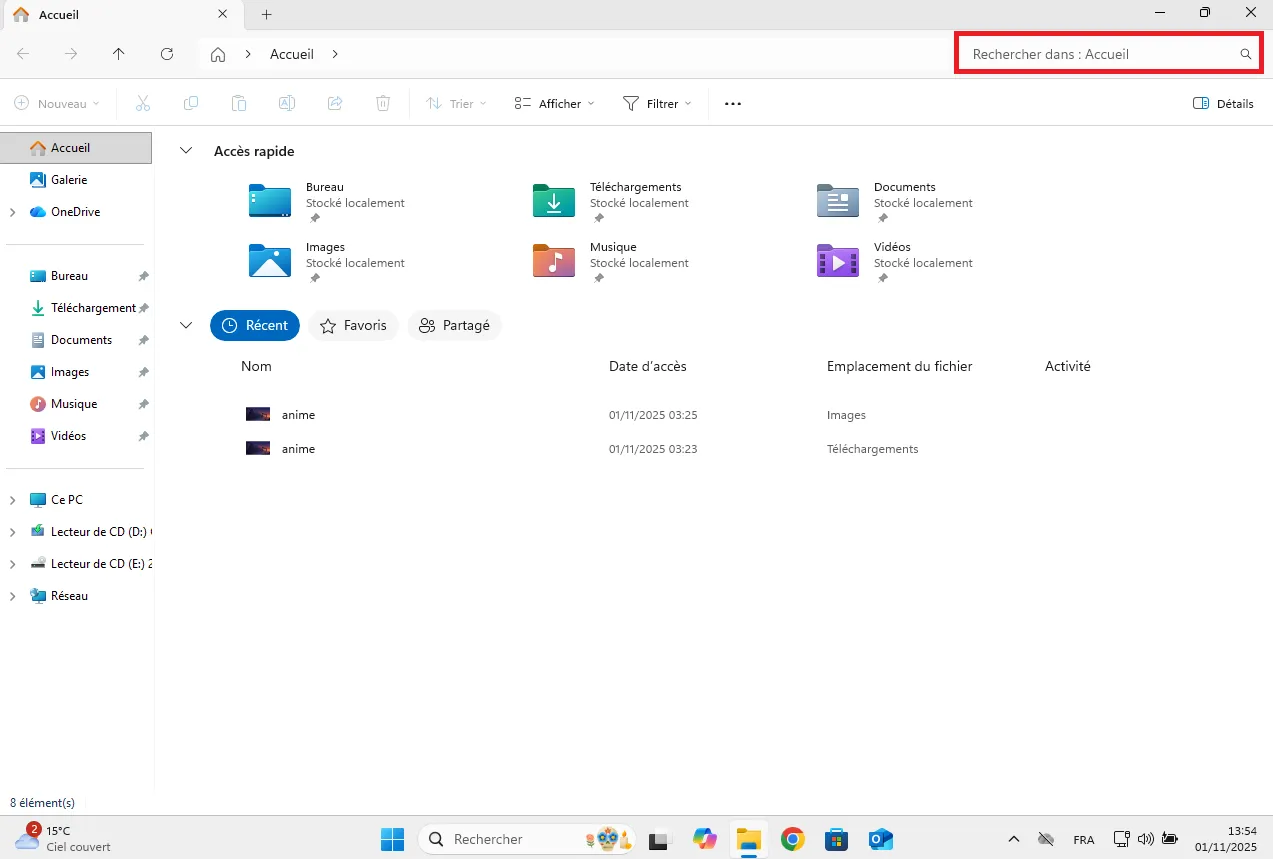Click the Refresh icon in navigation bar
This screenshot has height=859, width=1273.
tap(167, 54)
